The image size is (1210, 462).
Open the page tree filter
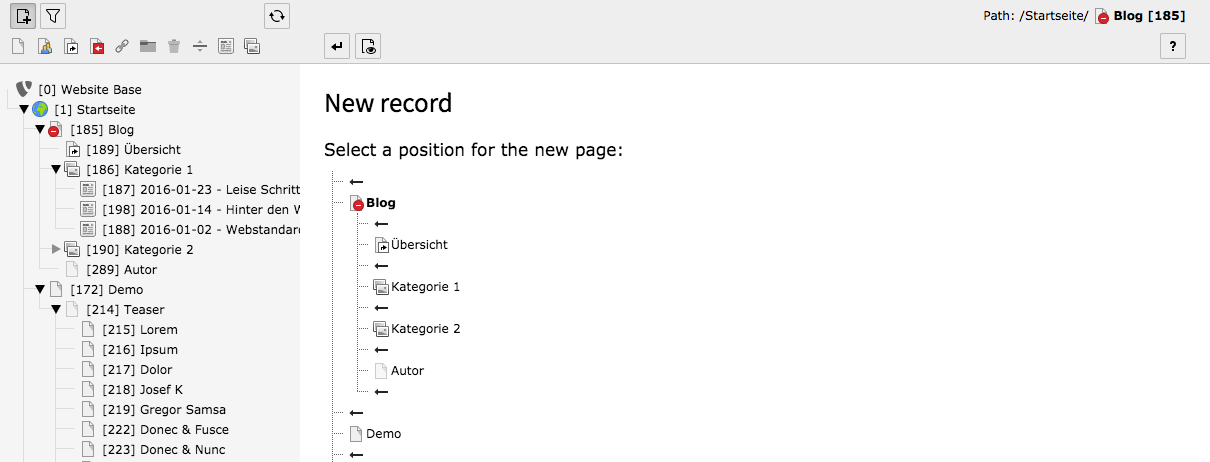pos(53,16)
